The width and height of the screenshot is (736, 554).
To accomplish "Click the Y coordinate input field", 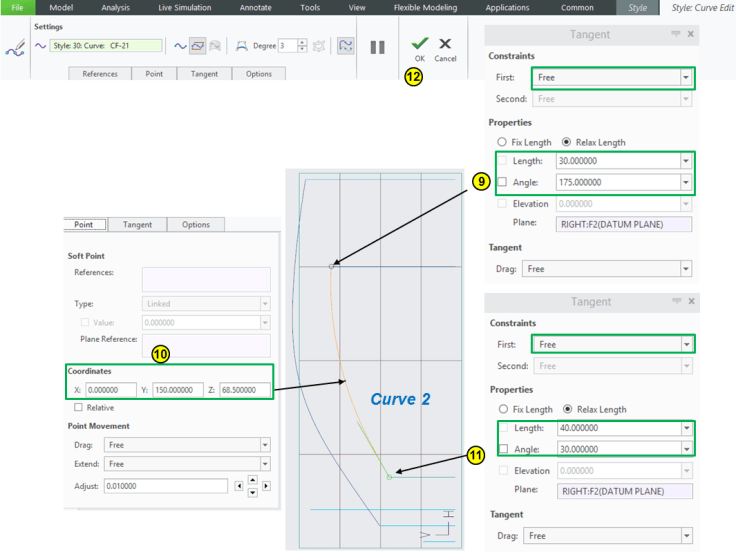I will point(177,390).
